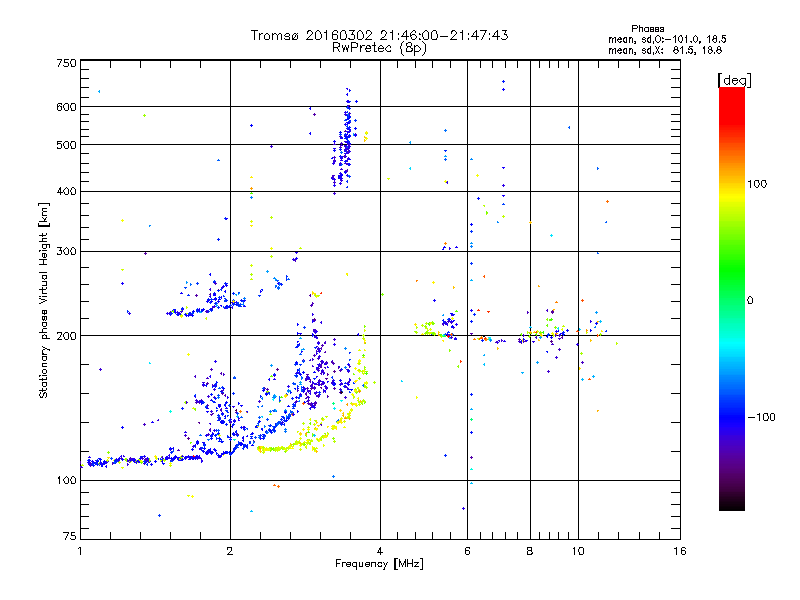
Task: Click the colorbar tick label '-100'
Action: [761, 417]
